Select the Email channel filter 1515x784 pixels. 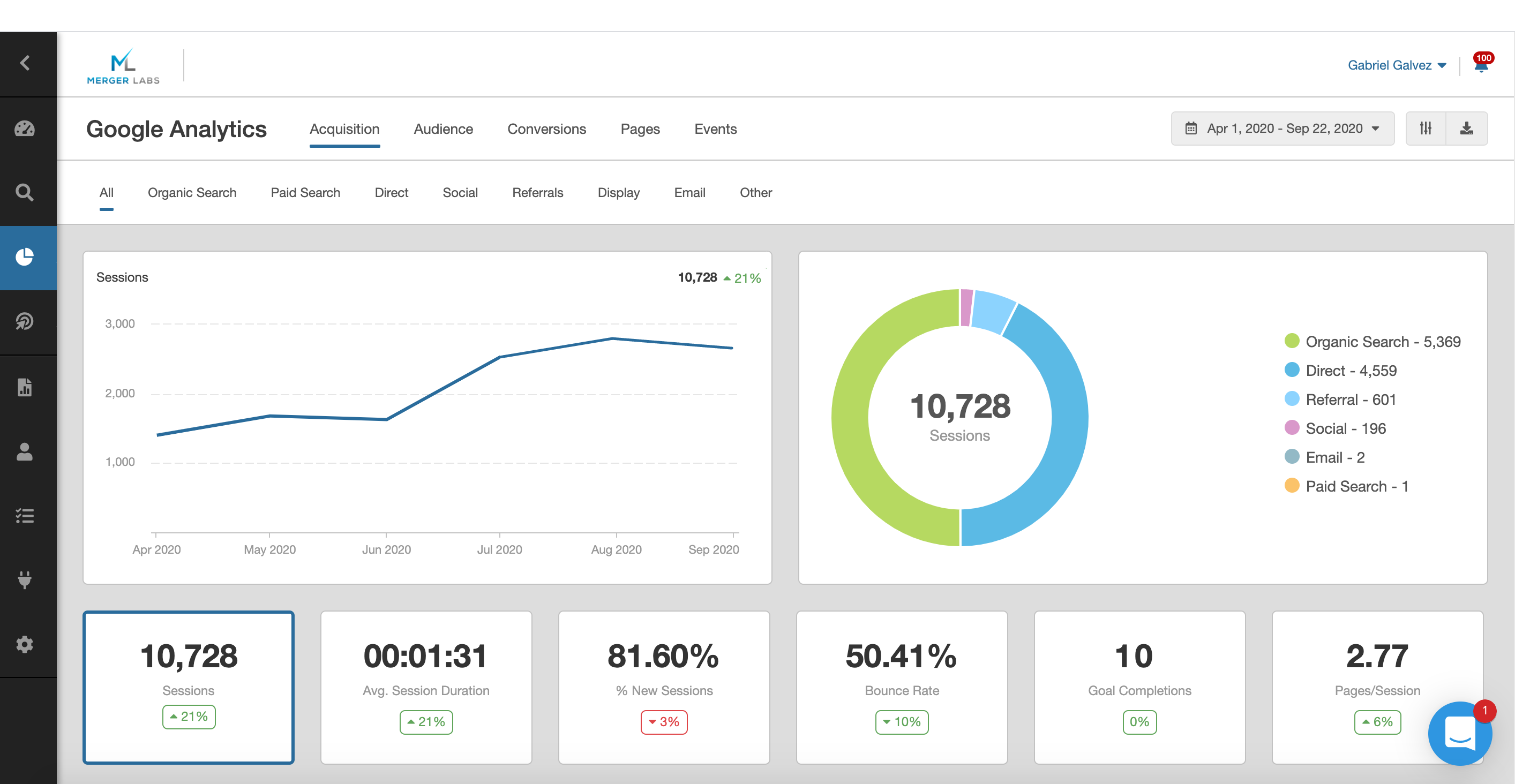pos(690,192)
